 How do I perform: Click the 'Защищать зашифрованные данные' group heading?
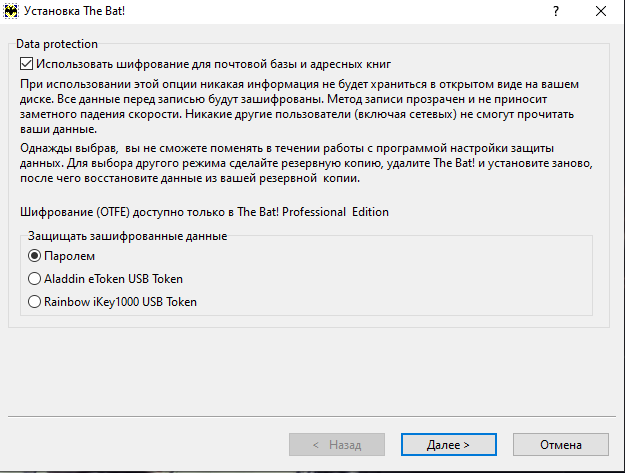coord(128,236)
